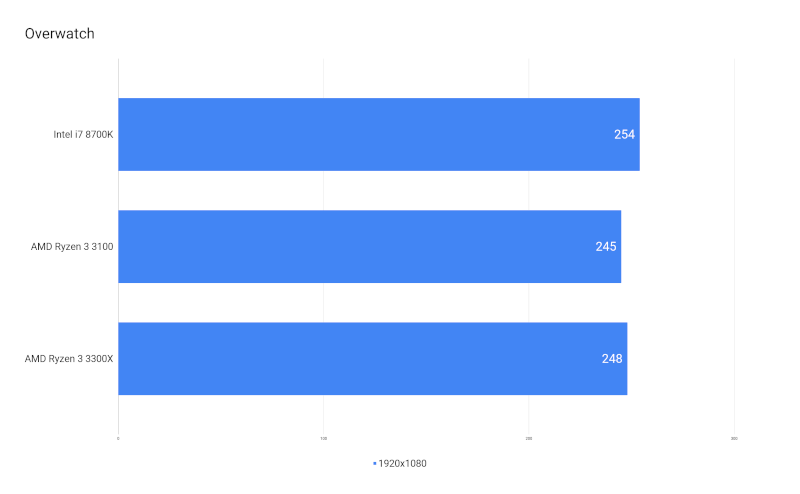Screen dimensions: 800x494
Task: Click the 300 tick on horizontal axis
Action: [x=734, y=438]
